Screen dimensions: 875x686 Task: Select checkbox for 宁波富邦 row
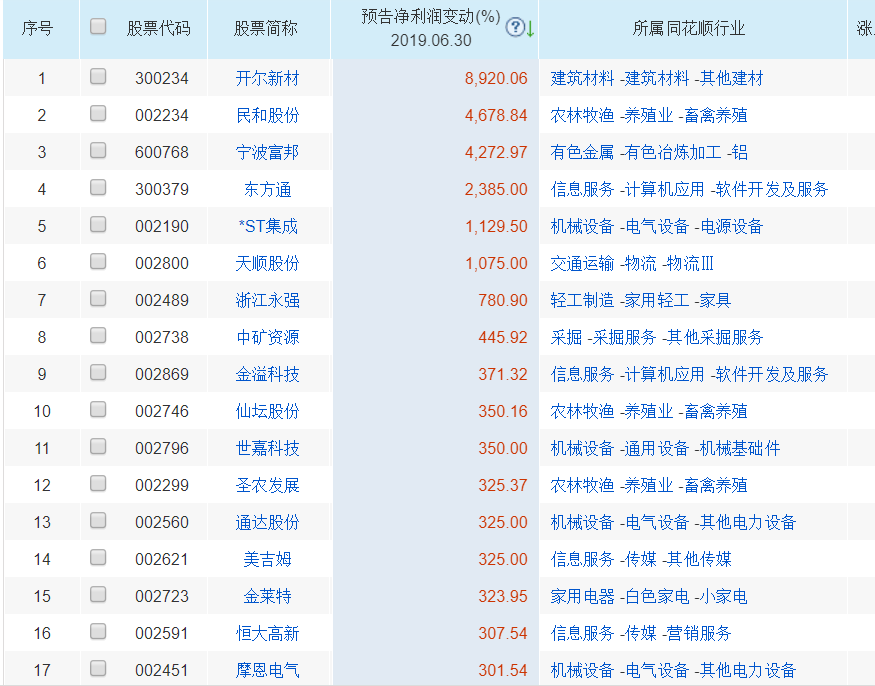click(x=98, y=150)
